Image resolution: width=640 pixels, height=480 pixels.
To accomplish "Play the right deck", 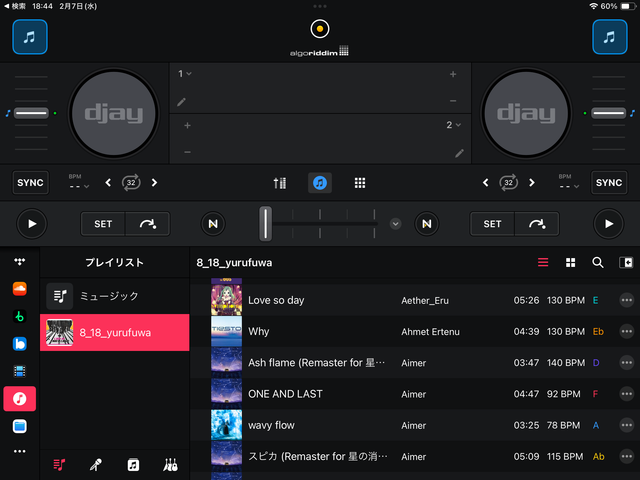I will tap(609, 224).
